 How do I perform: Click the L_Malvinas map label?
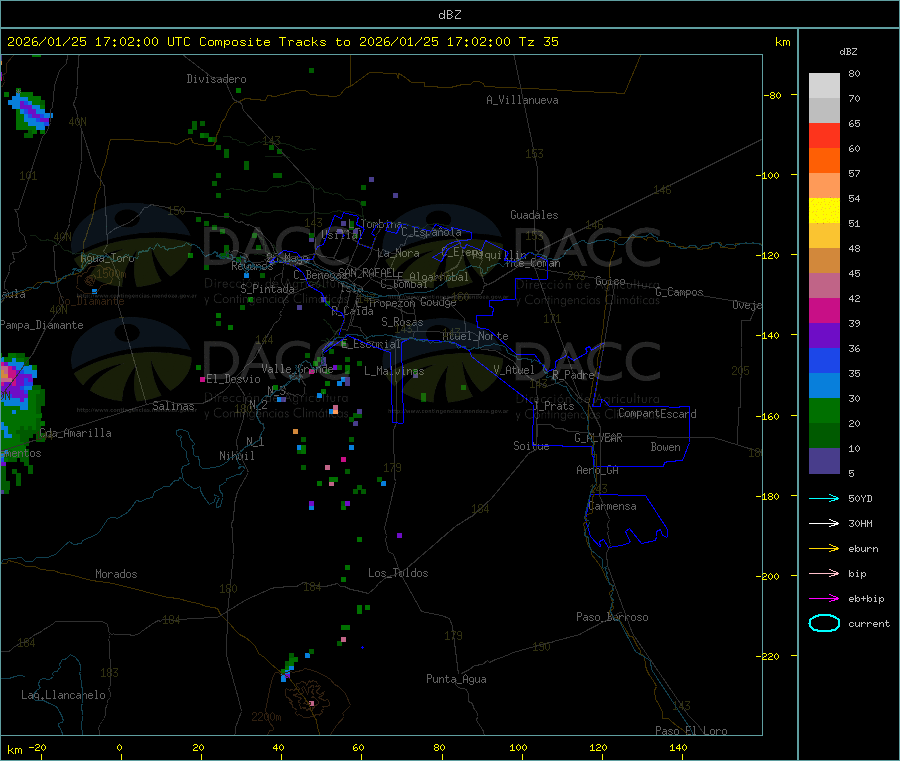click(394, 371)
